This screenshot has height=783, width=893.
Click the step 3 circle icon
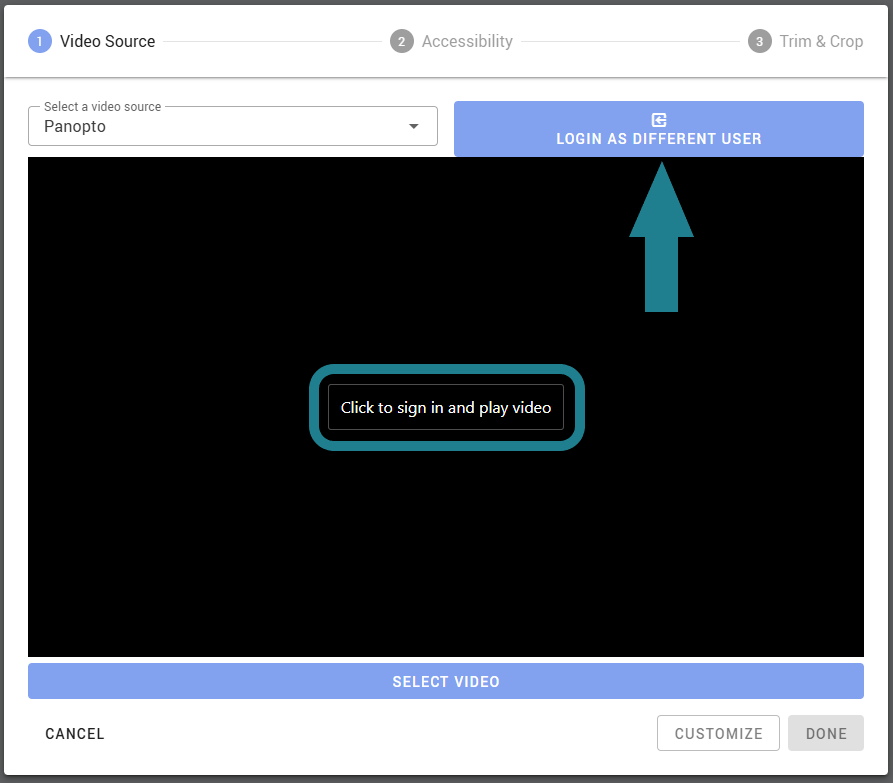point(760,41)
